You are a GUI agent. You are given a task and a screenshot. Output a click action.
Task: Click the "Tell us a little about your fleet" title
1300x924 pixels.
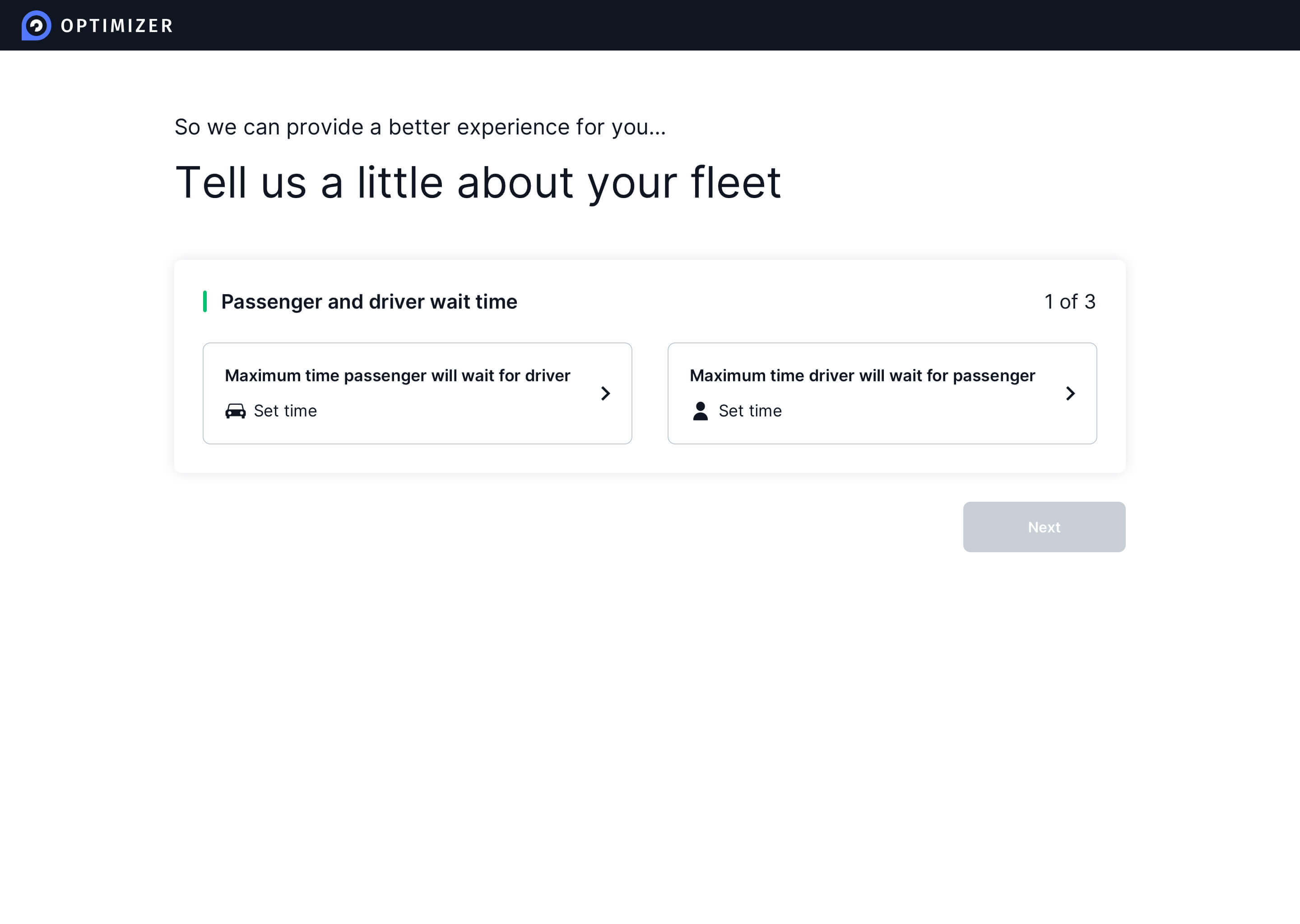(x=478, y=183)
